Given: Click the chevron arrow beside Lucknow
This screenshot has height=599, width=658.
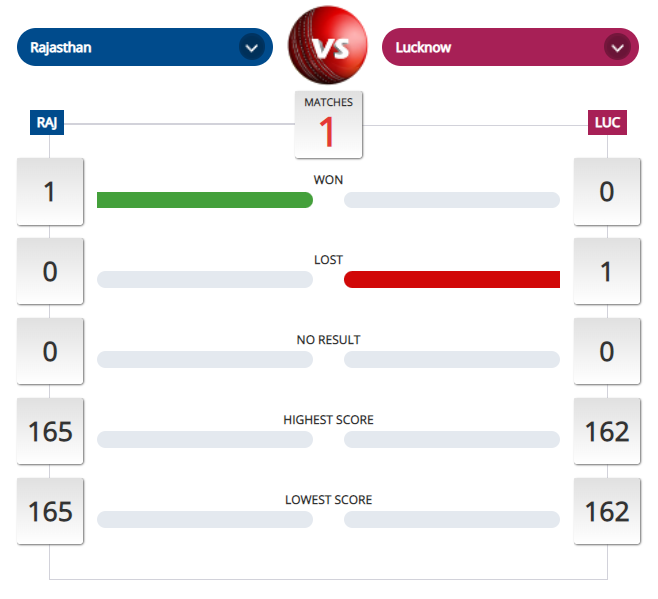Looking at the screenshot, I should point(617,47).
